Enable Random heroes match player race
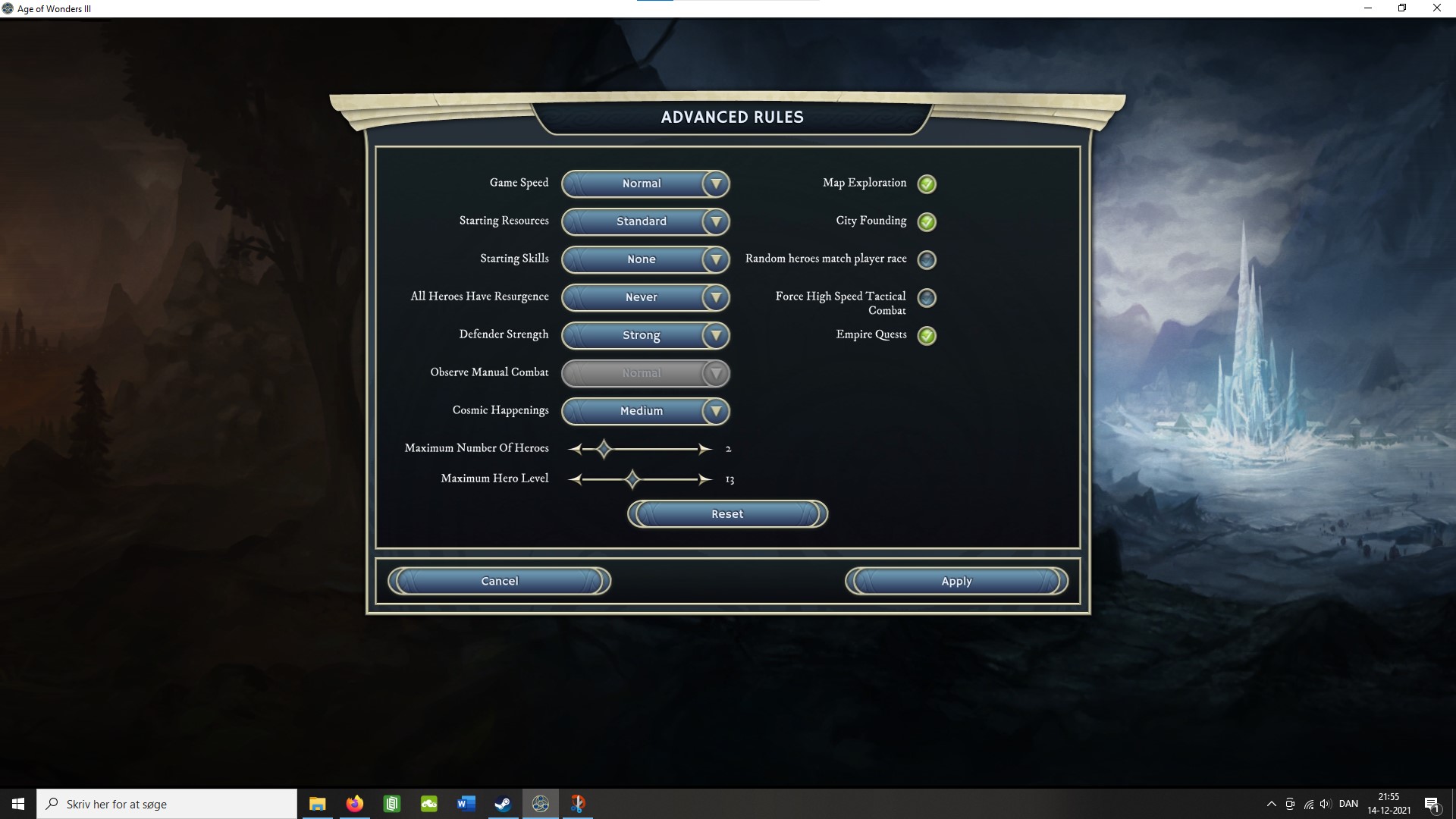Viewport: 1456px width, 819px height. click(927, 259)
